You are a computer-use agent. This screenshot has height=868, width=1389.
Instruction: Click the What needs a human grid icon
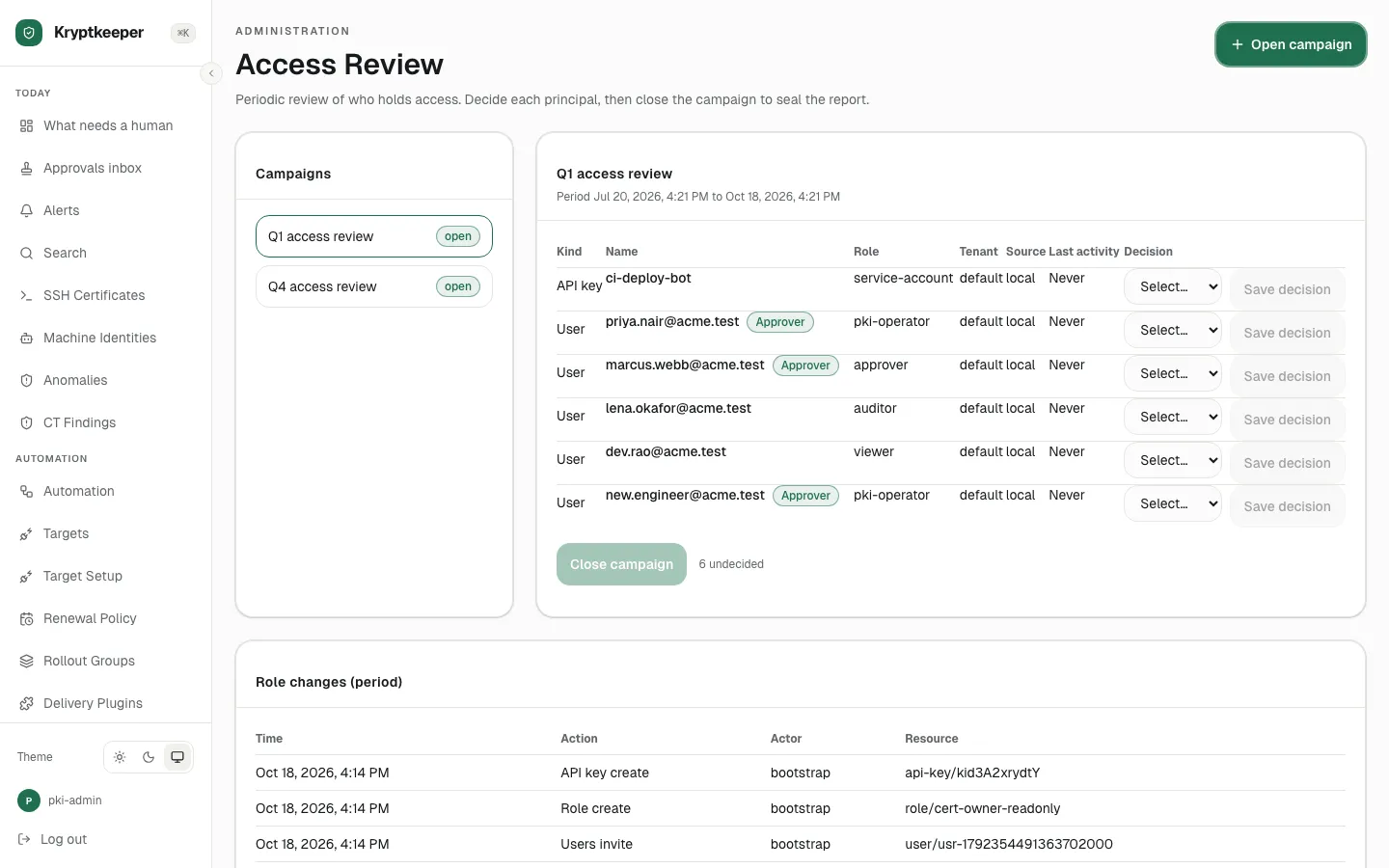26,125
